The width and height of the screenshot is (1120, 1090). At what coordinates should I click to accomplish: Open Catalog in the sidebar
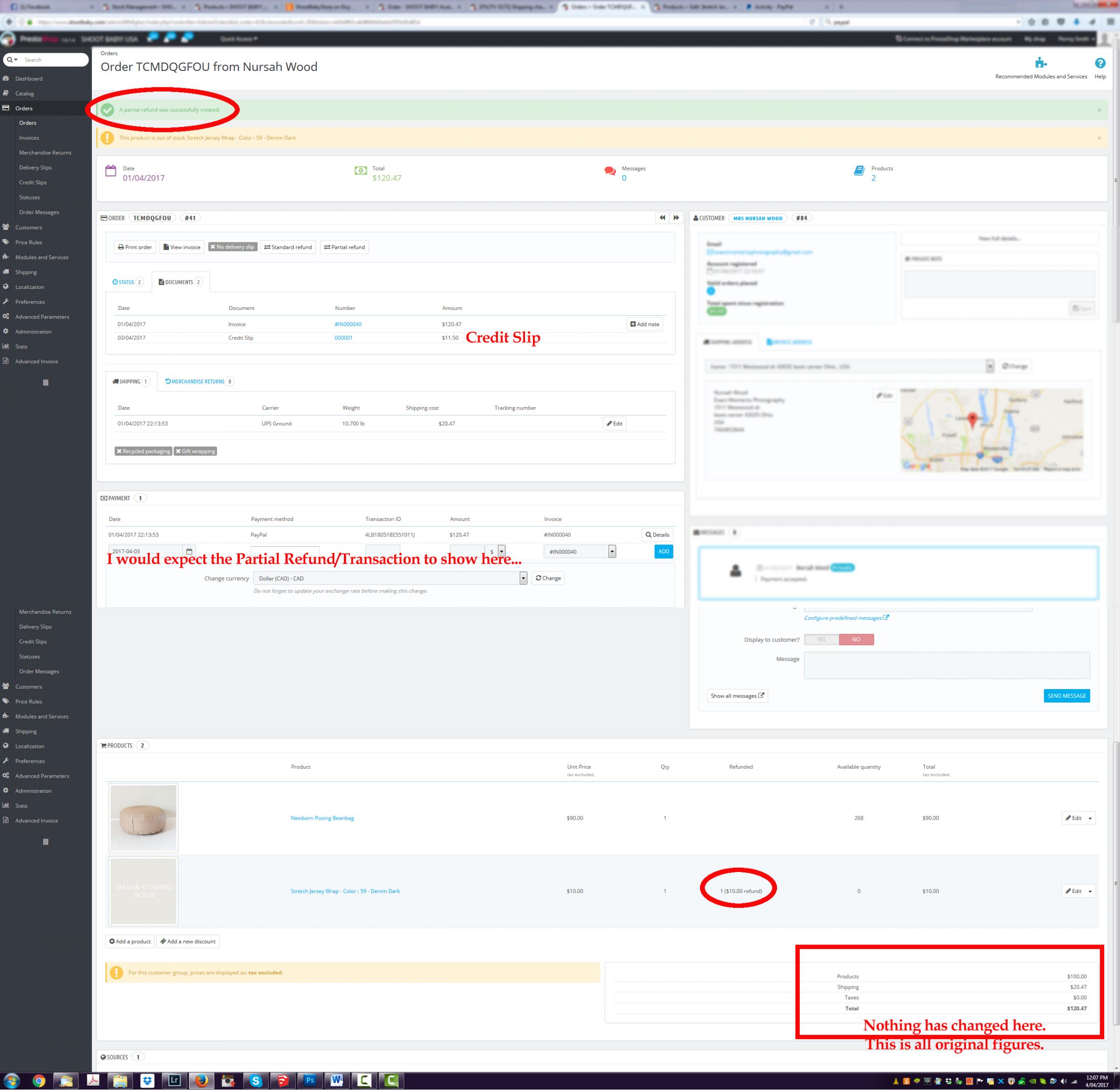tap(25, 93)
